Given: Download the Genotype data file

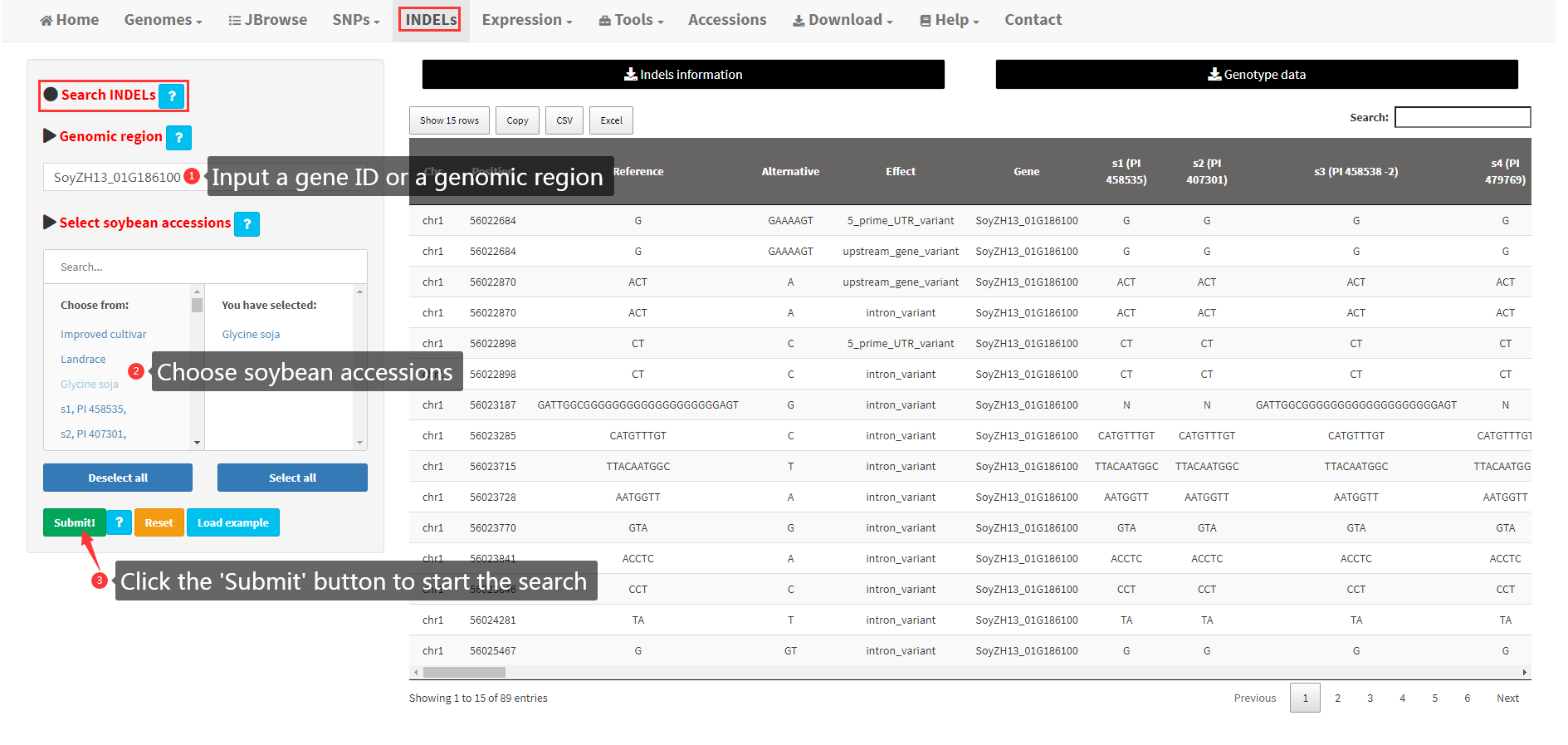Looking at the screenshot, I should (x=1256, y=75).
